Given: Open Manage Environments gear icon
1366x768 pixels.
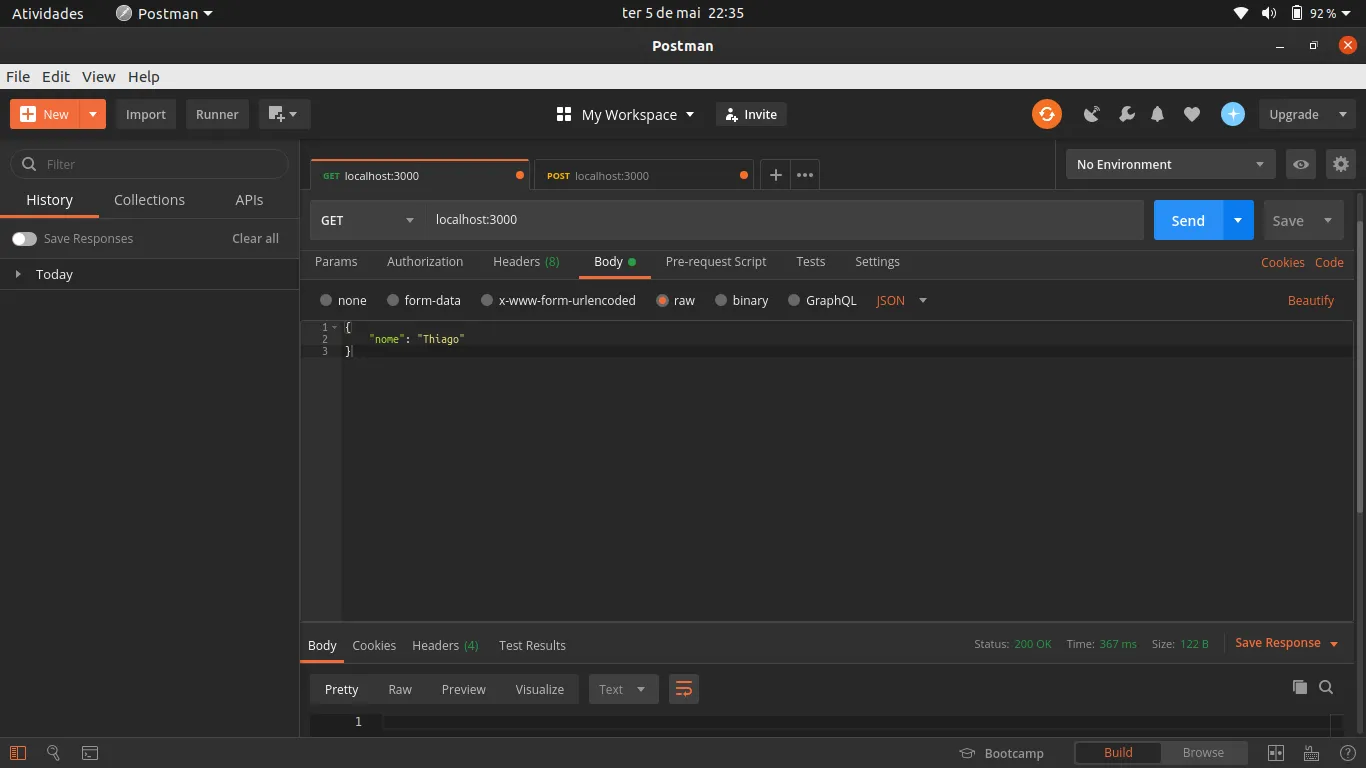Looking at the screenshot, I should click(1341, 164).
